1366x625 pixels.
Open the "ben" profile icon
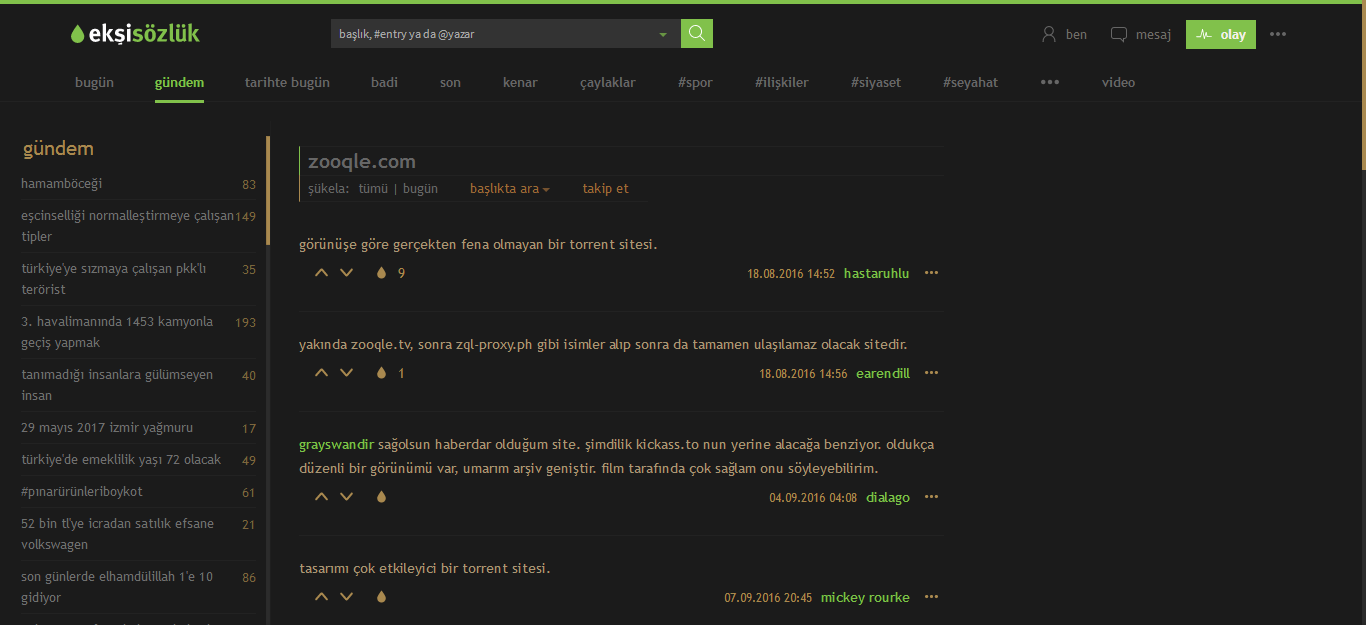pos(1049,33)
